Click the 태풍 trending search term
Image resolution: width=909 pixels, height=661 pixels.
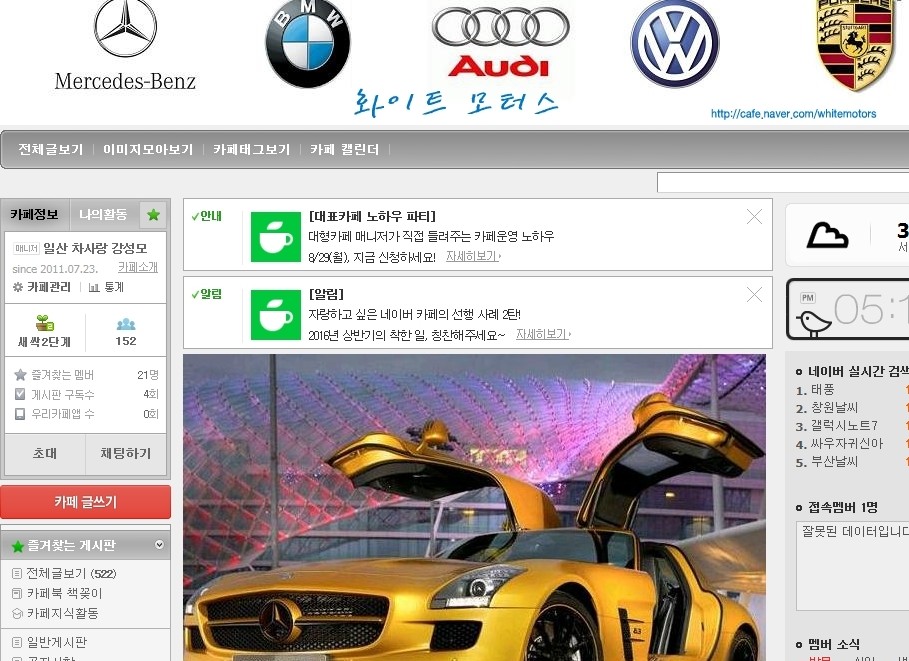823,390
